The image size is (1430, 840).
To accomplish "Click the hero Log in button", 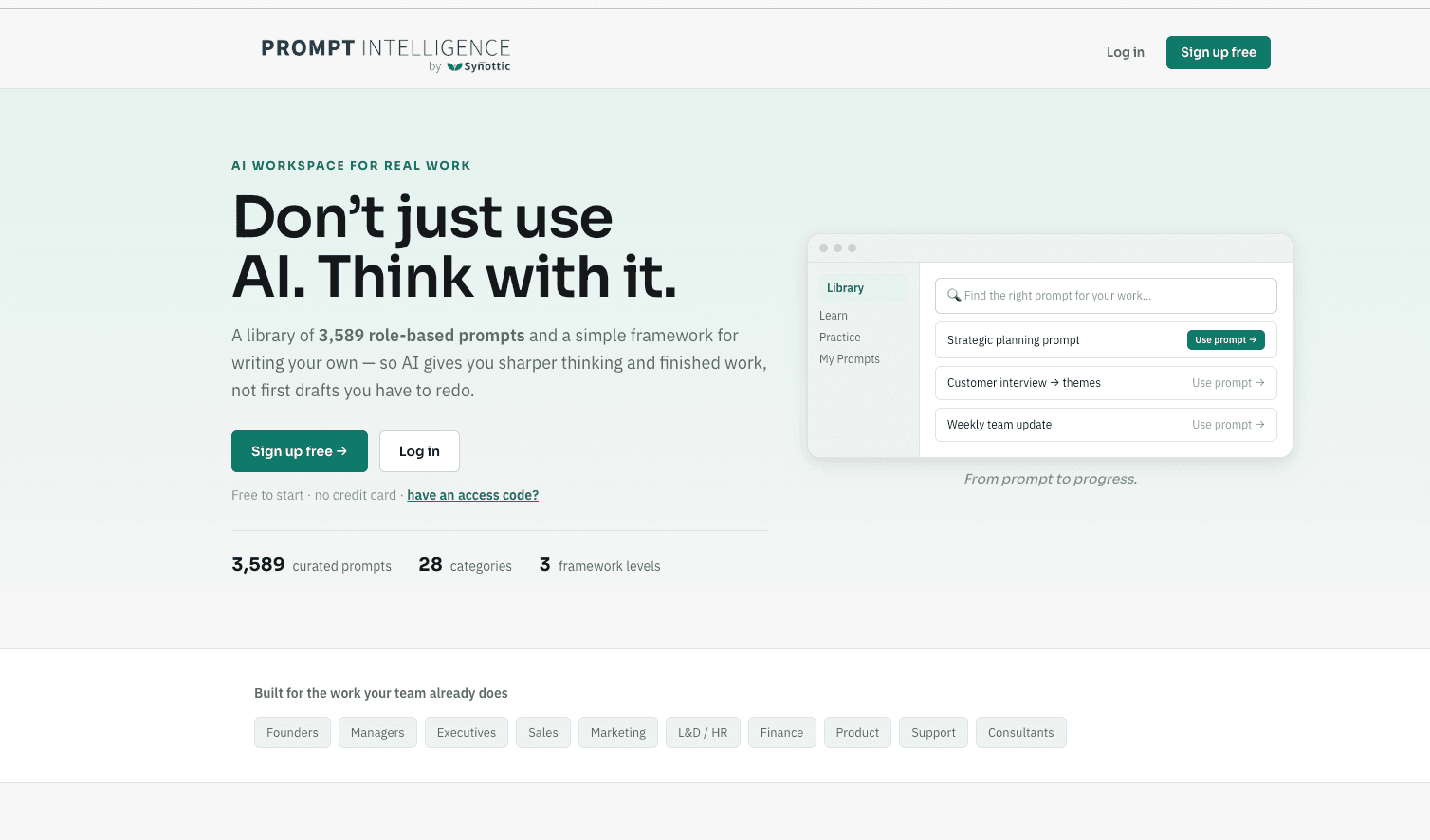I will pyautogui.click(x=419, y=451).
